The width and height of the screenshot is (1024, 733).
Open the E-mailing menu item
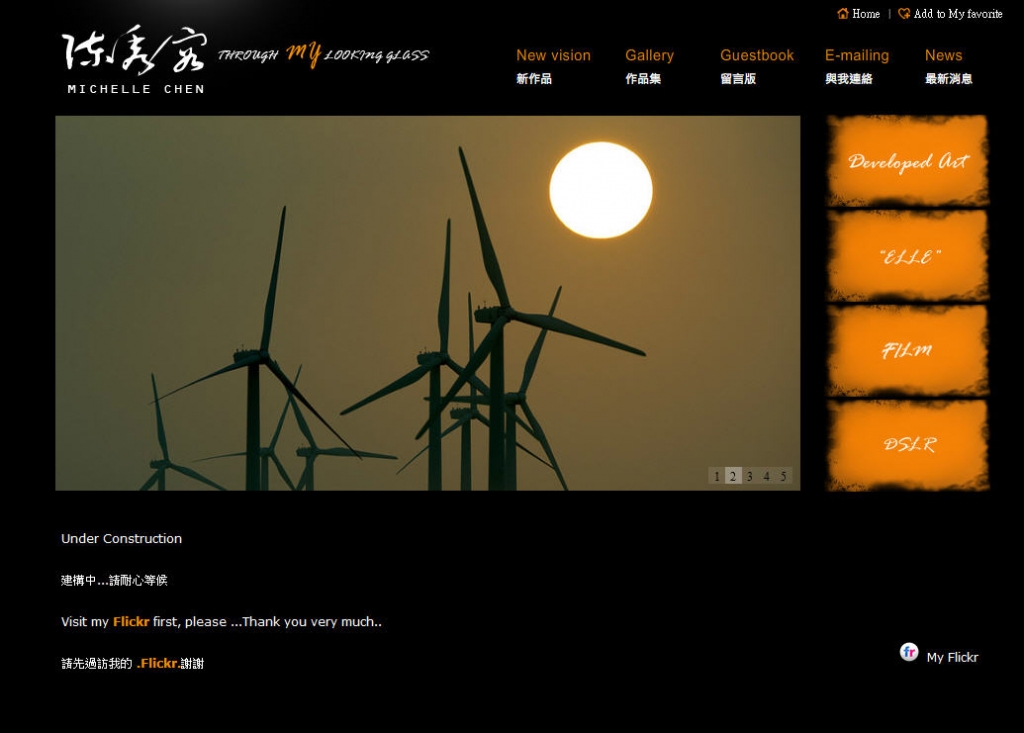[x=857, y=56]
